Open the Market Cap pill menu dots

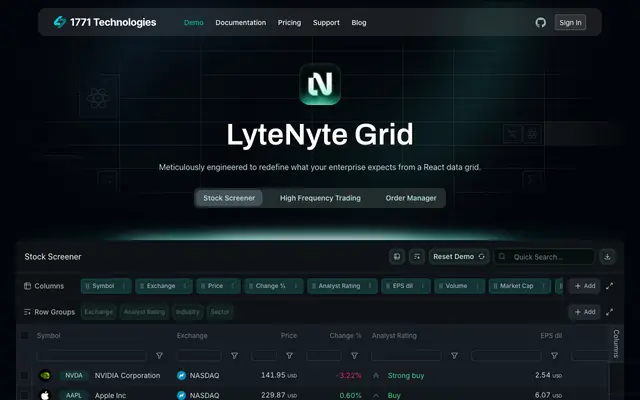coord(543,286)
